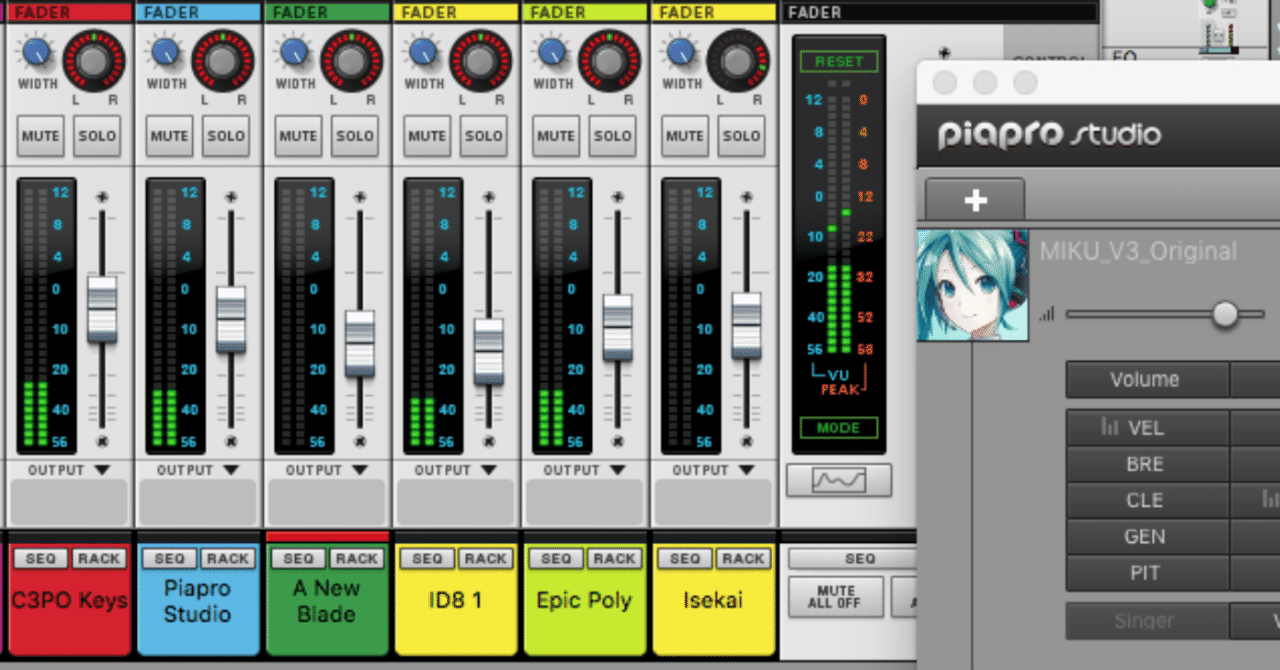
Task: Click the A New Blade pan knob
Action: [352, 60]
